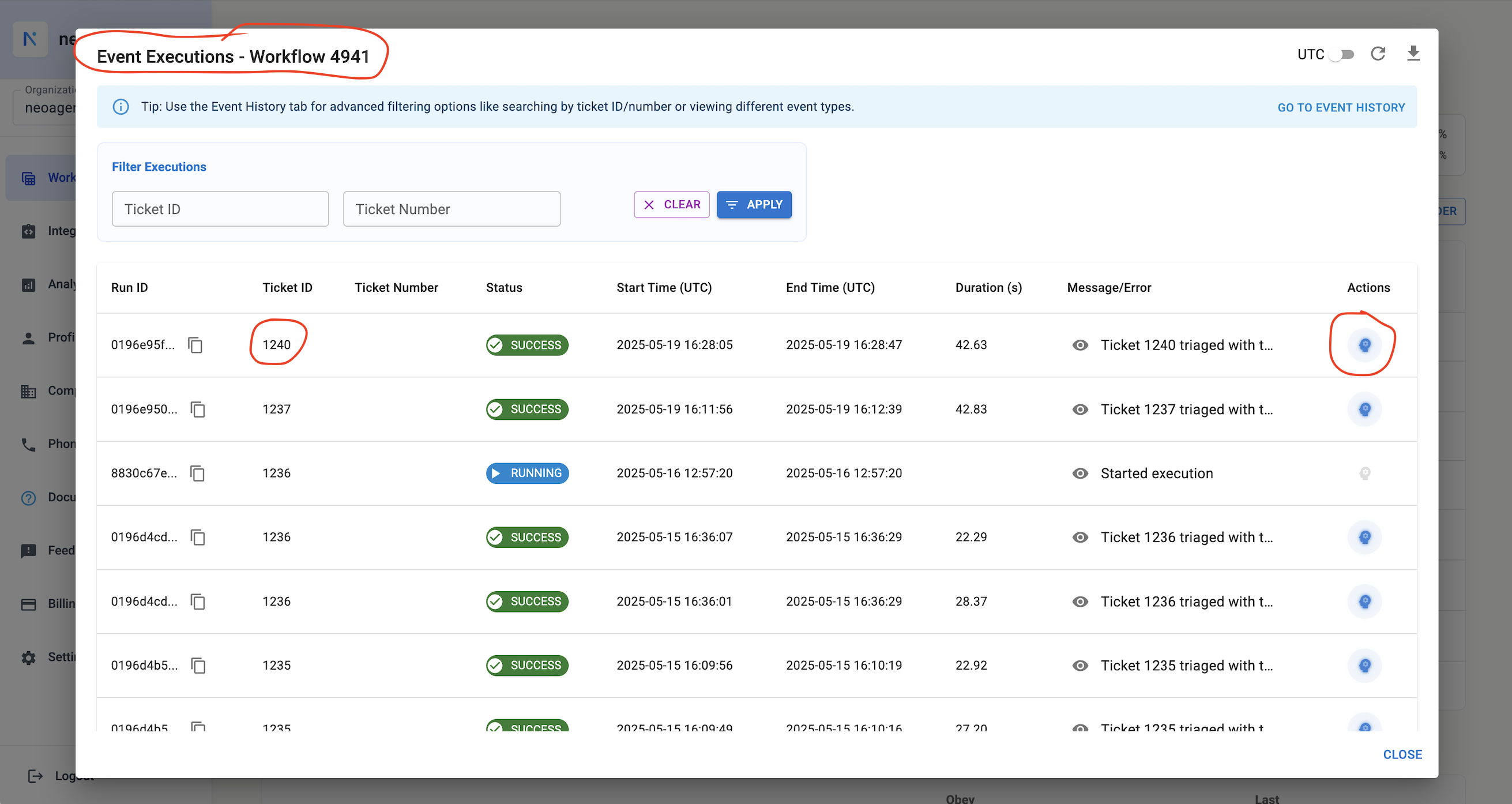Click the Status column header

[503, 288]
